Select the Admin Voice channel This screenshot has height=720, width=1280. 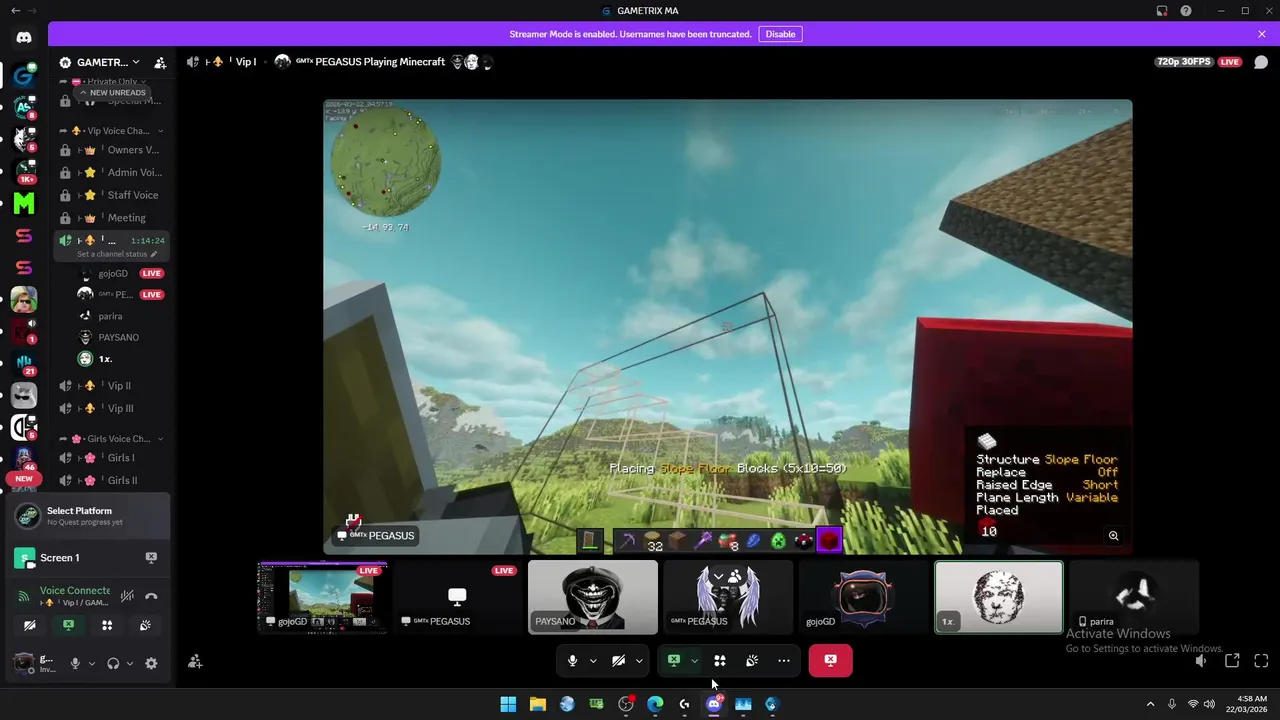tap(111, 172)
